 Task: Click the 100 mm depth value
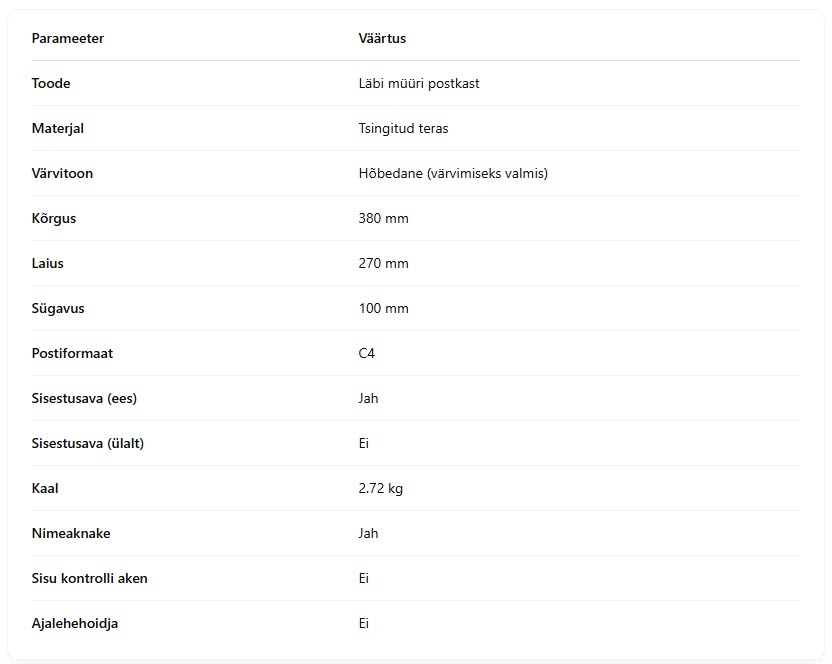[384, 308]
